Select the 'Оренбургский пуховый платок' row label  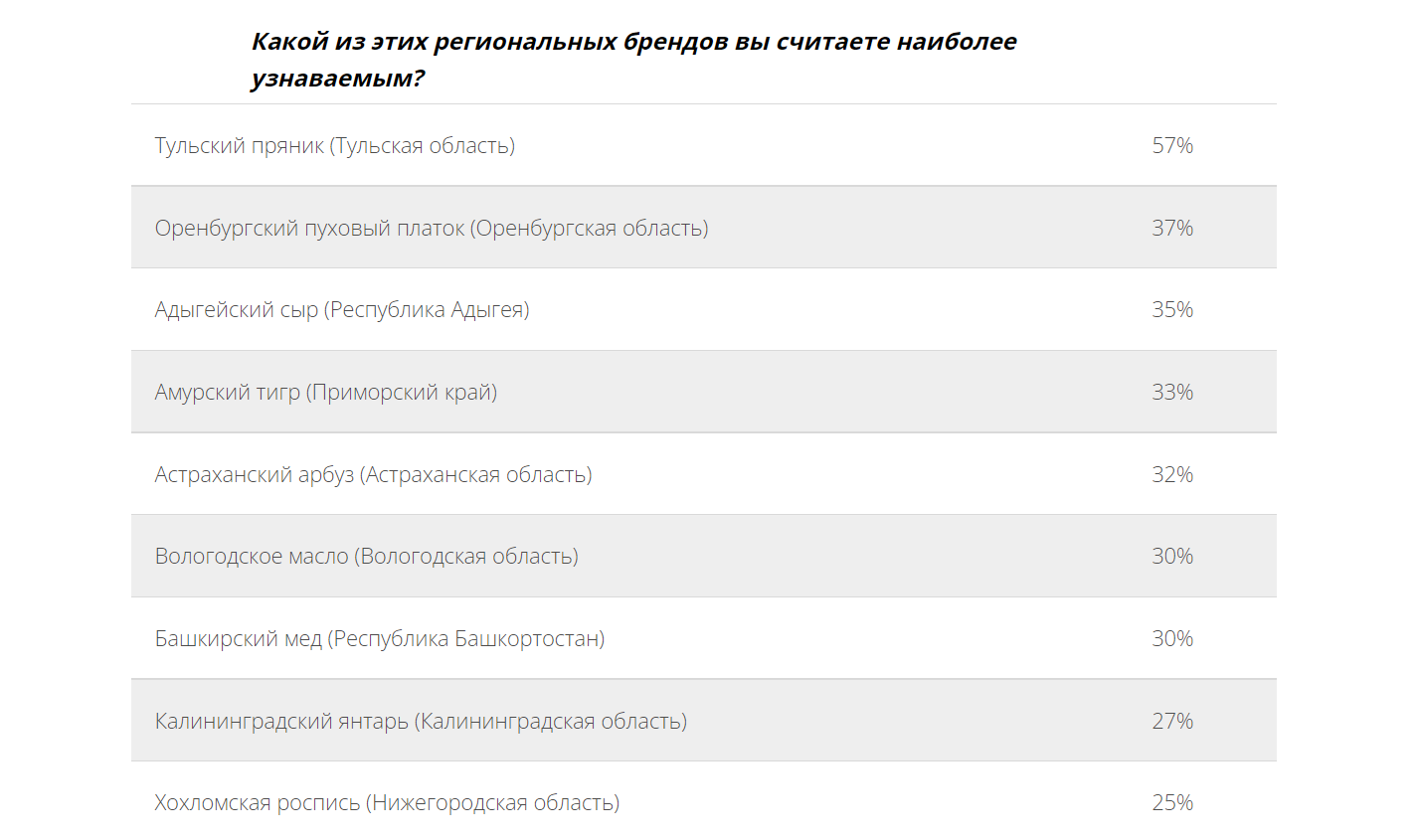pos(431,229)
